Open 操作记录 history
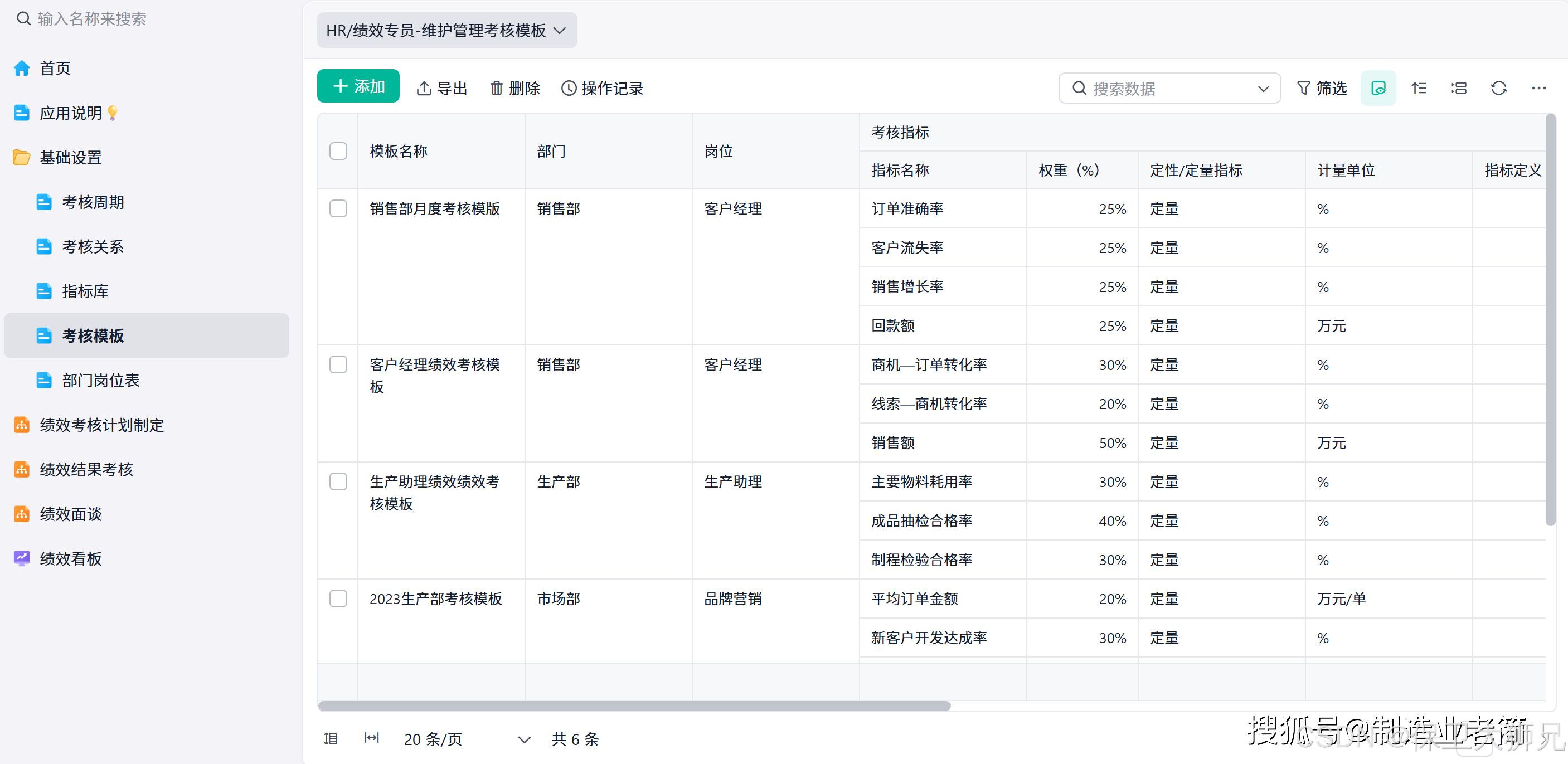The width and height of the screenshot is (1568, 764). click(x=602, y=89)
